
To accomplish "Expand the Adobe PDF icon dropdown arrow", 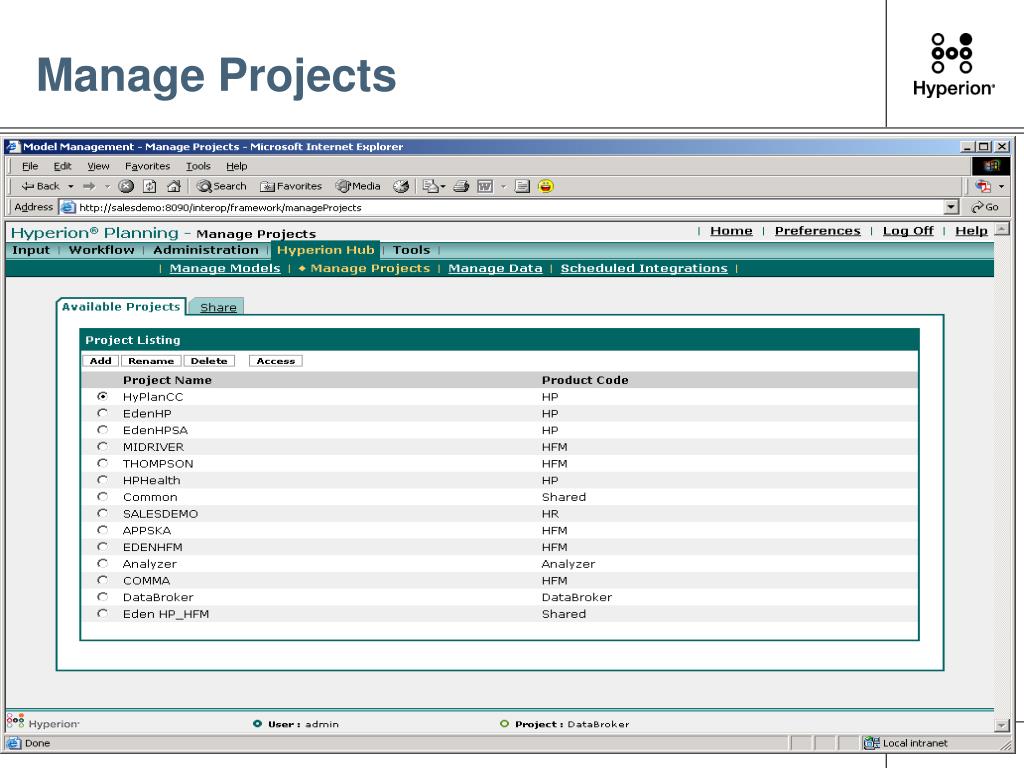I will pos(1001,187).
